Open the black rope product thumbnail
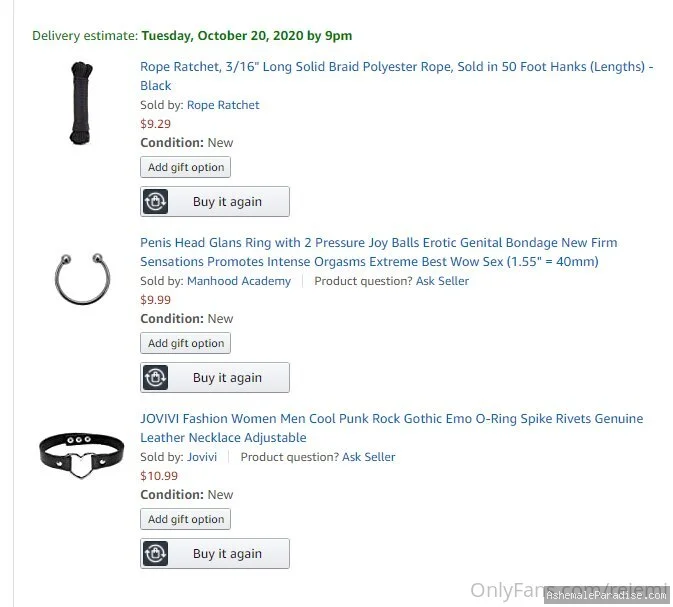 click(81, 103)
